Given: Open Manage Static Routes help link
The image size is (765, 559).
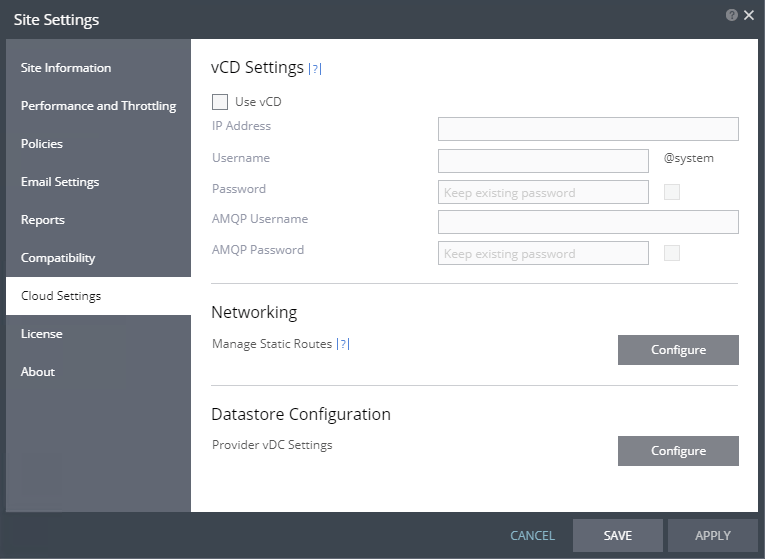Looking at the screenshot, I should click(343, 344).
